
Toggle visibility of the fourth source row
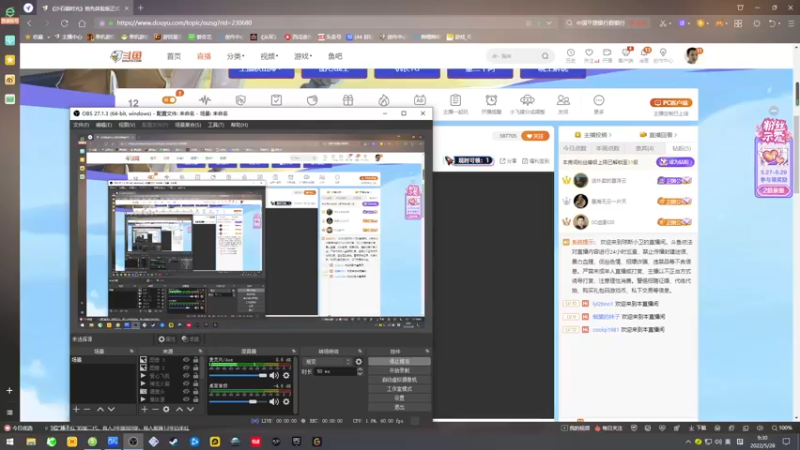(x=186, y=384)
